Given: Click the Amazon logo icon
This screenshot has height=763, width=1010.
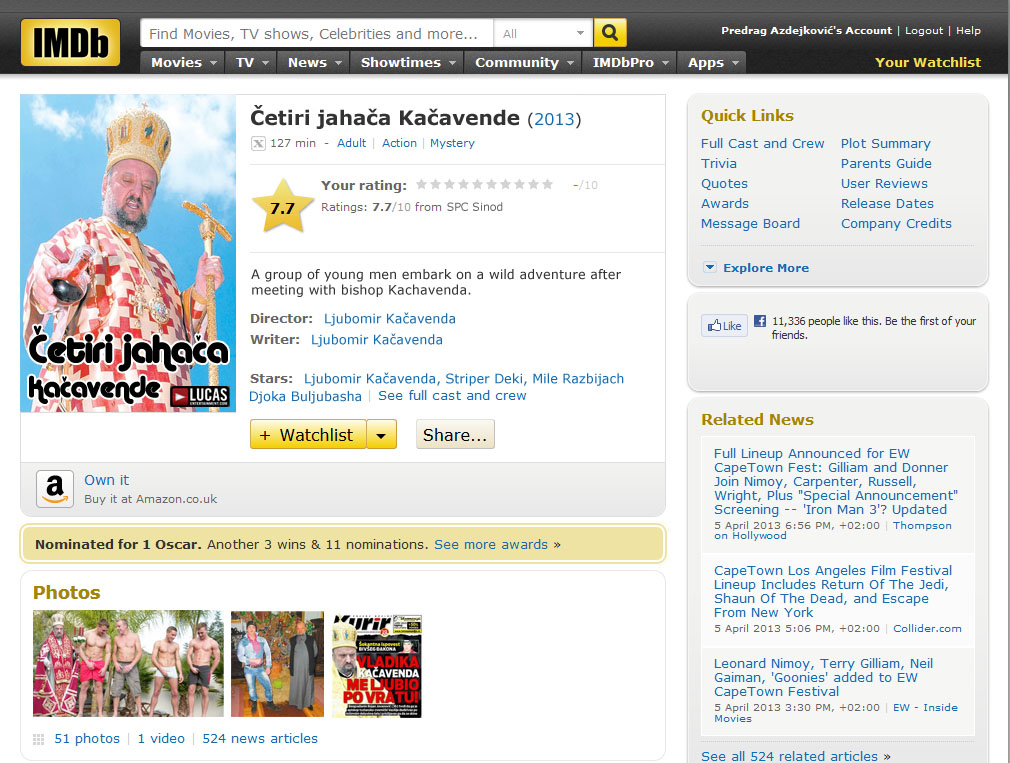Looking at the screenshot, I should tap(55, 489).
